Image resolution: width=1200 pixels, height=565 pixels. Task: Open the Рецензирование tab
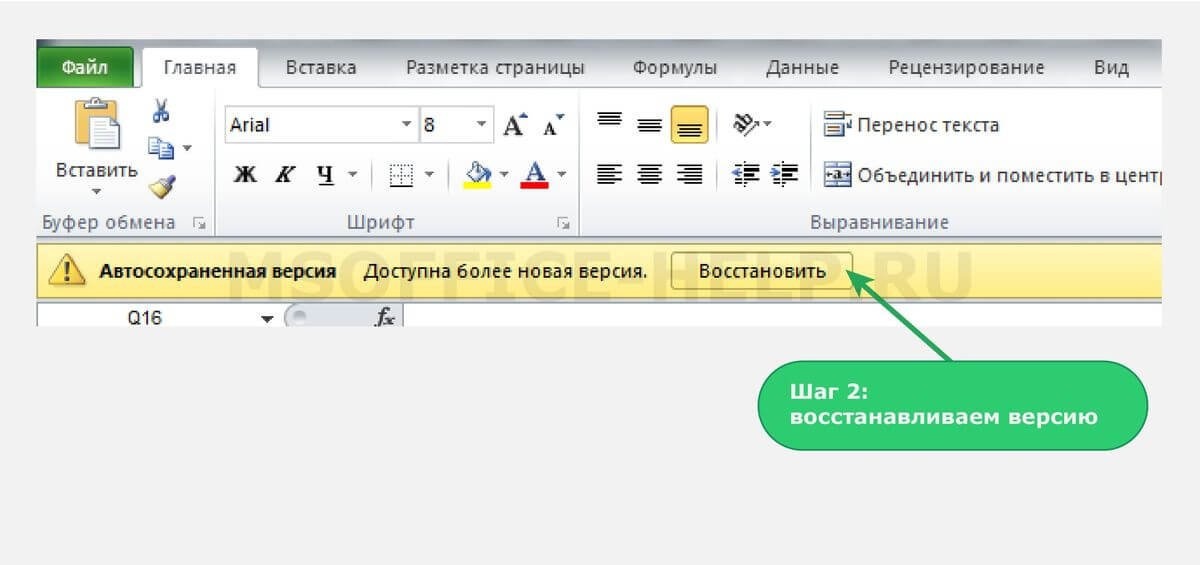(966, 68)
